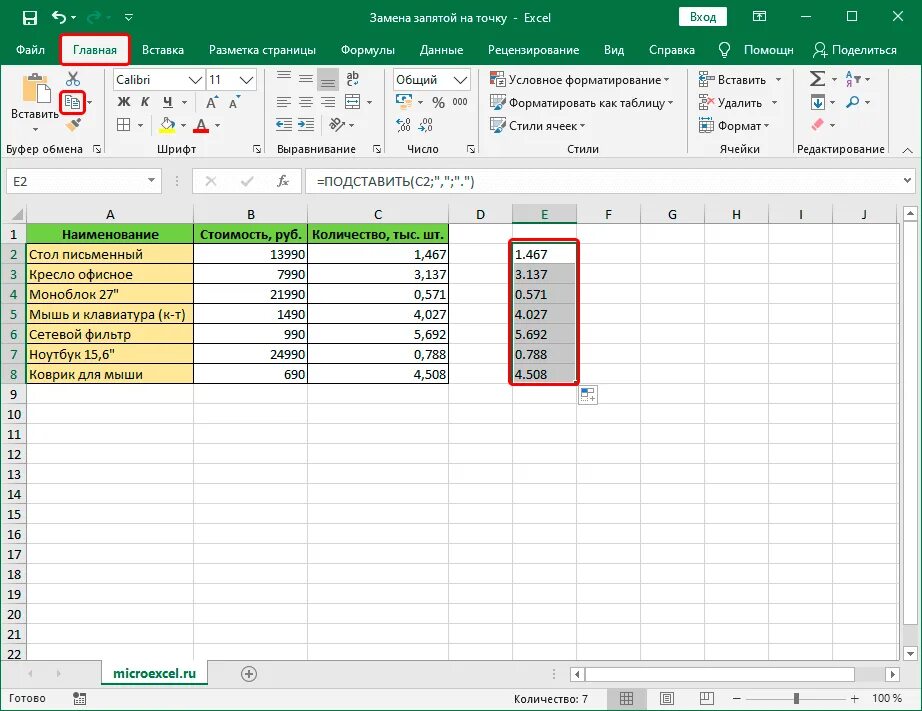The image size is (922, 711).
Task: Click Decrease Indent icon
Action: pyautogui.click(x=284, y=125)
